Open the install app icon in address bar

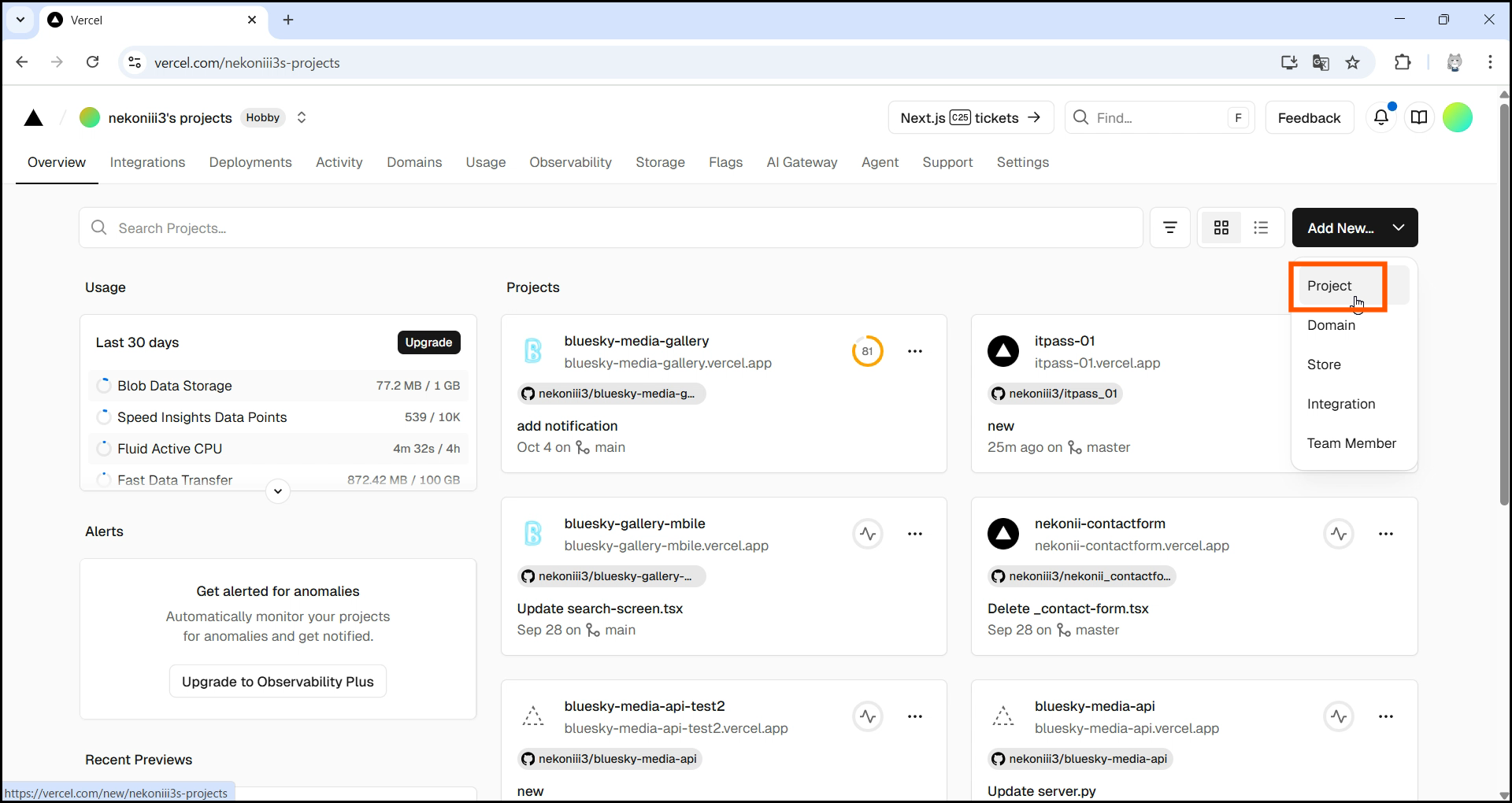point(1289,62)
